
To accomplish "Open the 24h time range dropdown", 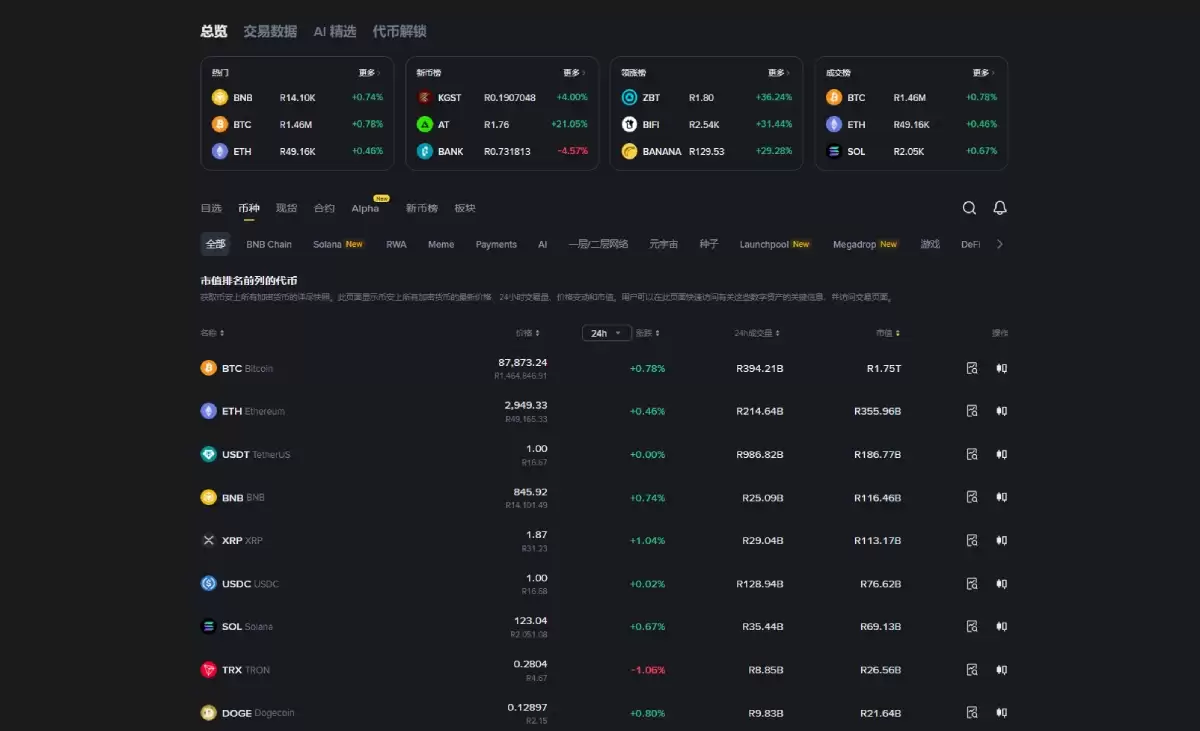I will [x=606, y=333].
